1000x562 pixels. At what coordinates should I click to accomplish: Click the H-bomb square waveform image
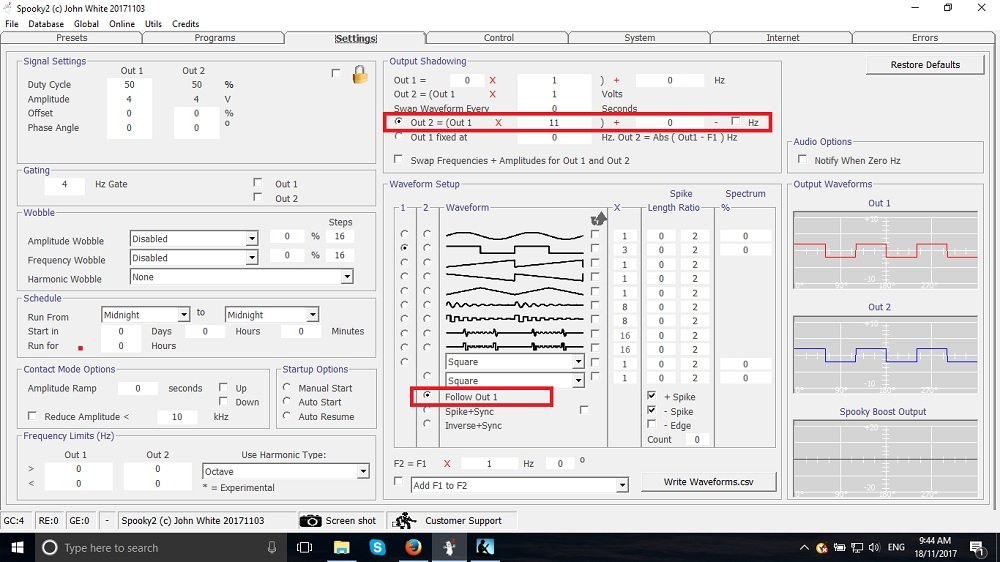pyautogui.click(x=514, y=346)
